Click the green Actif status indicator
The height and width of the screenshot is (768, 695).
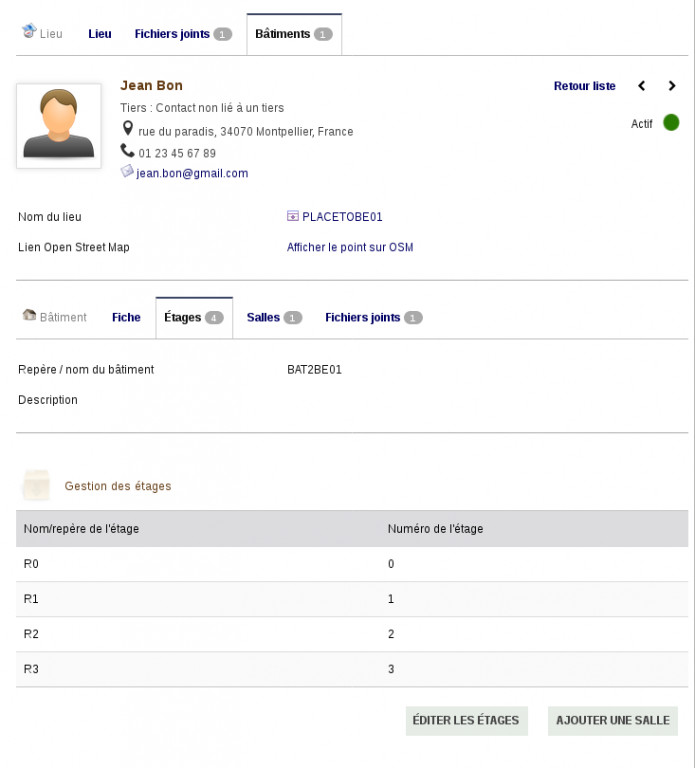[x=671, y=123]
